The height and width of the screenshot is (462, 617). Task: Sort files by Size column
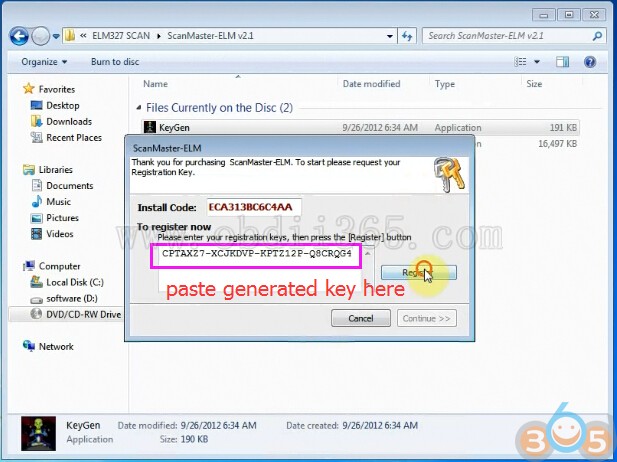[x=534, y=84]
